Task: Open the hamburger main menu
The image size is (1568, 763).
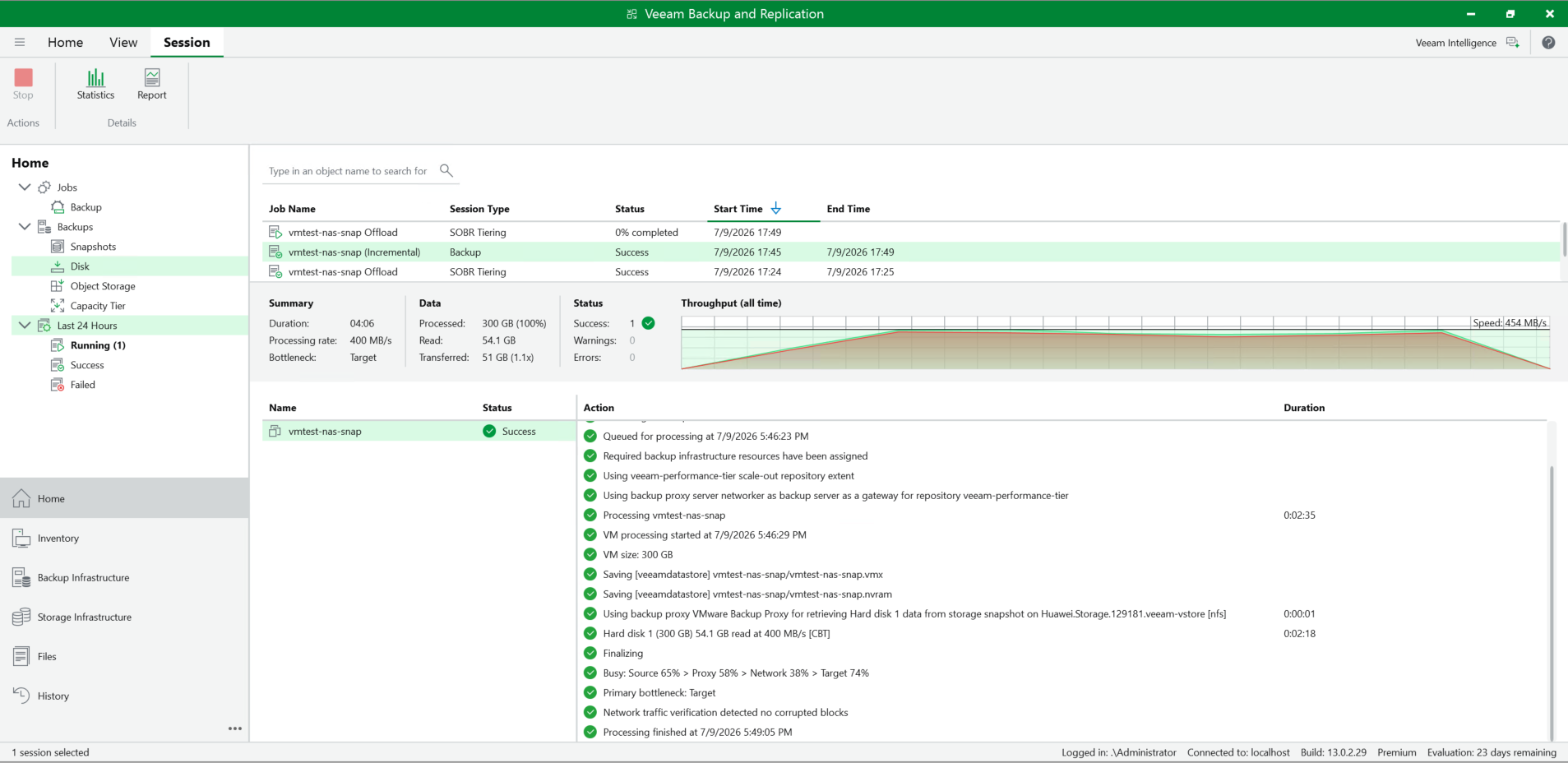Action: [x=20, y=42]
